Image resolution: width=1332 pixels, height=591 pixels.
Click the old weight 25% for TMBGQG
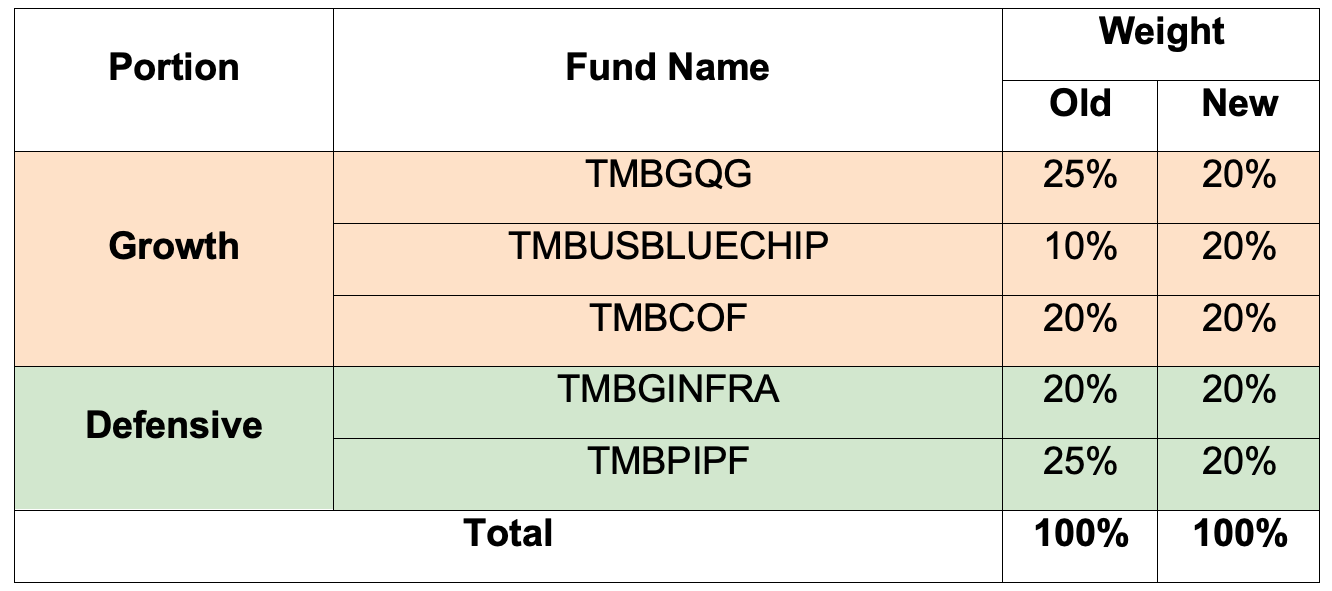(1080, 175)
